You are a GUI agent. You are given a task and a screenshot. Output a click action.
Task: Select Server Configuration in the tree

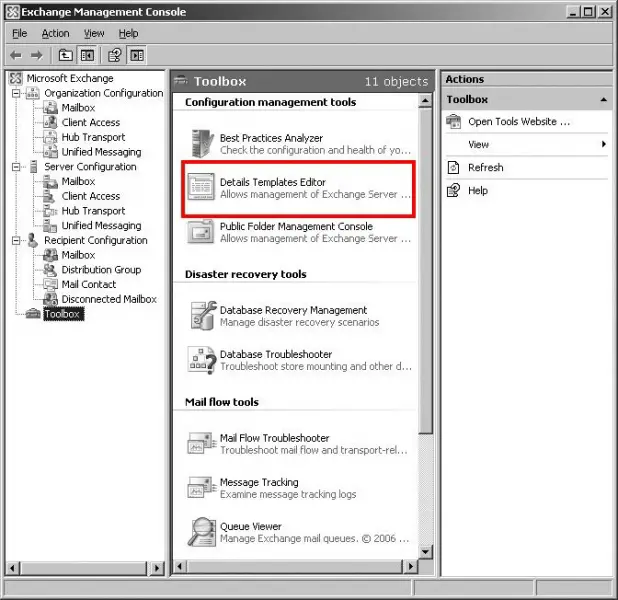pos(90,167)
